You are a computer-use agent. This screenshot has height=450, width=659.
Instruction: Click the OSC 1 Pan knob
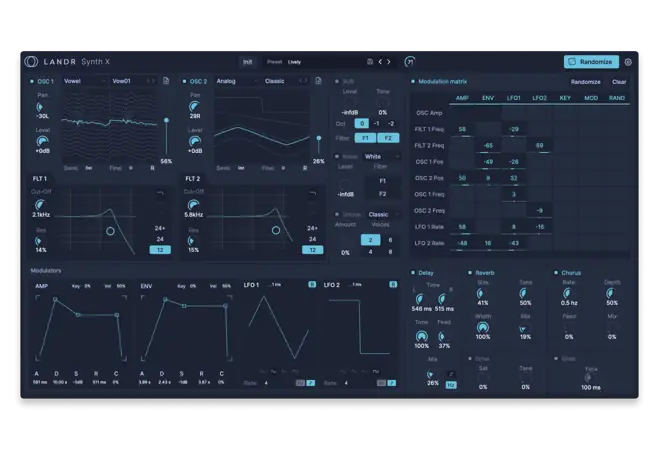click(43, 105)
